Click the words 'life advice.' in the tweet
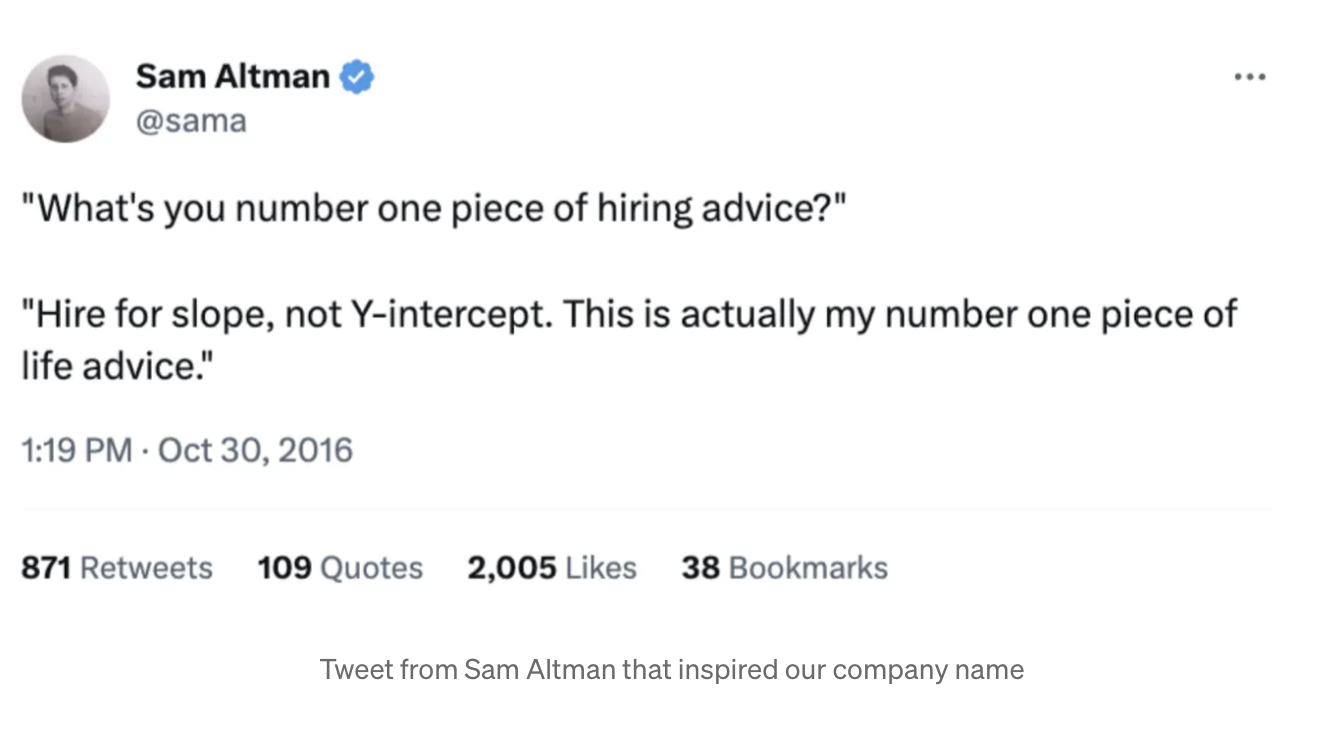The height and width of the screenshot is (744, 1332). pyautogui.click(x=118, y=366)
